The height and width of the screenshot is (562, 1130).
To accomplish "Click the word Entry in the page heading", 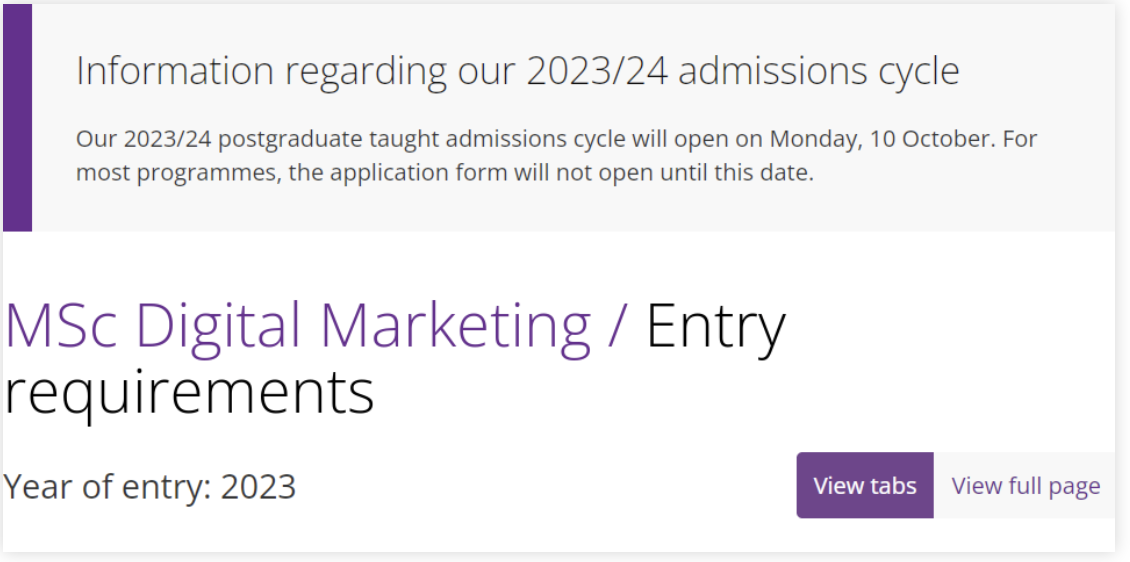I will (716, 326).
